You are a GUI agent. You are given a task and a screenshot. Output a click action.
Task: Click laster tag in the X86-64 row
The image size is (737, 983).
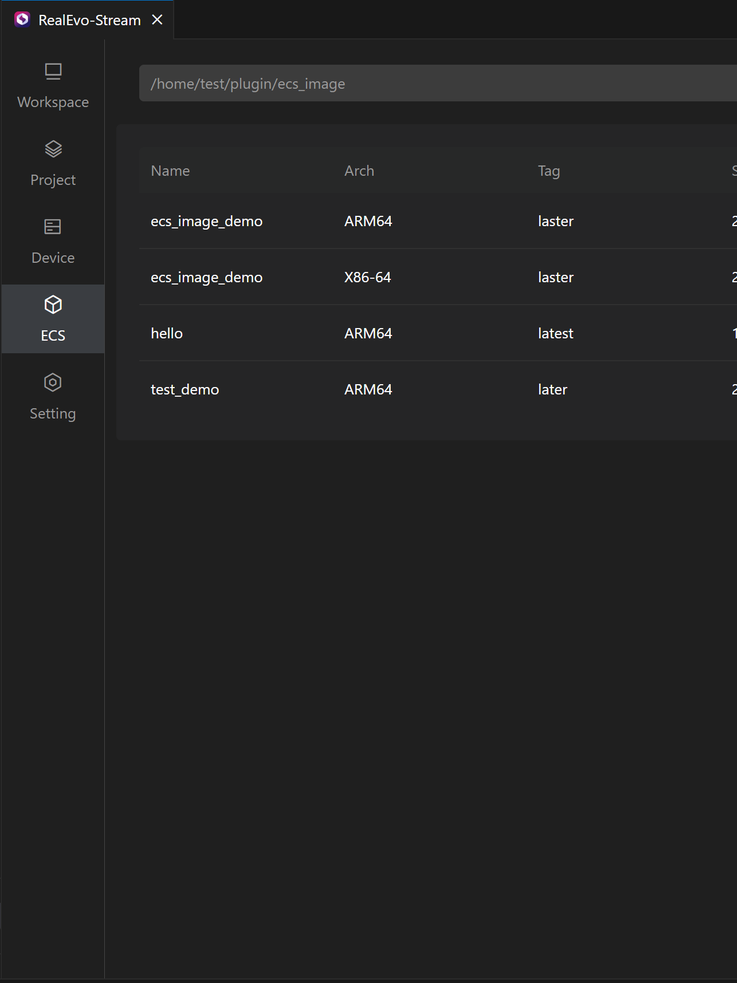coord(555,277)
